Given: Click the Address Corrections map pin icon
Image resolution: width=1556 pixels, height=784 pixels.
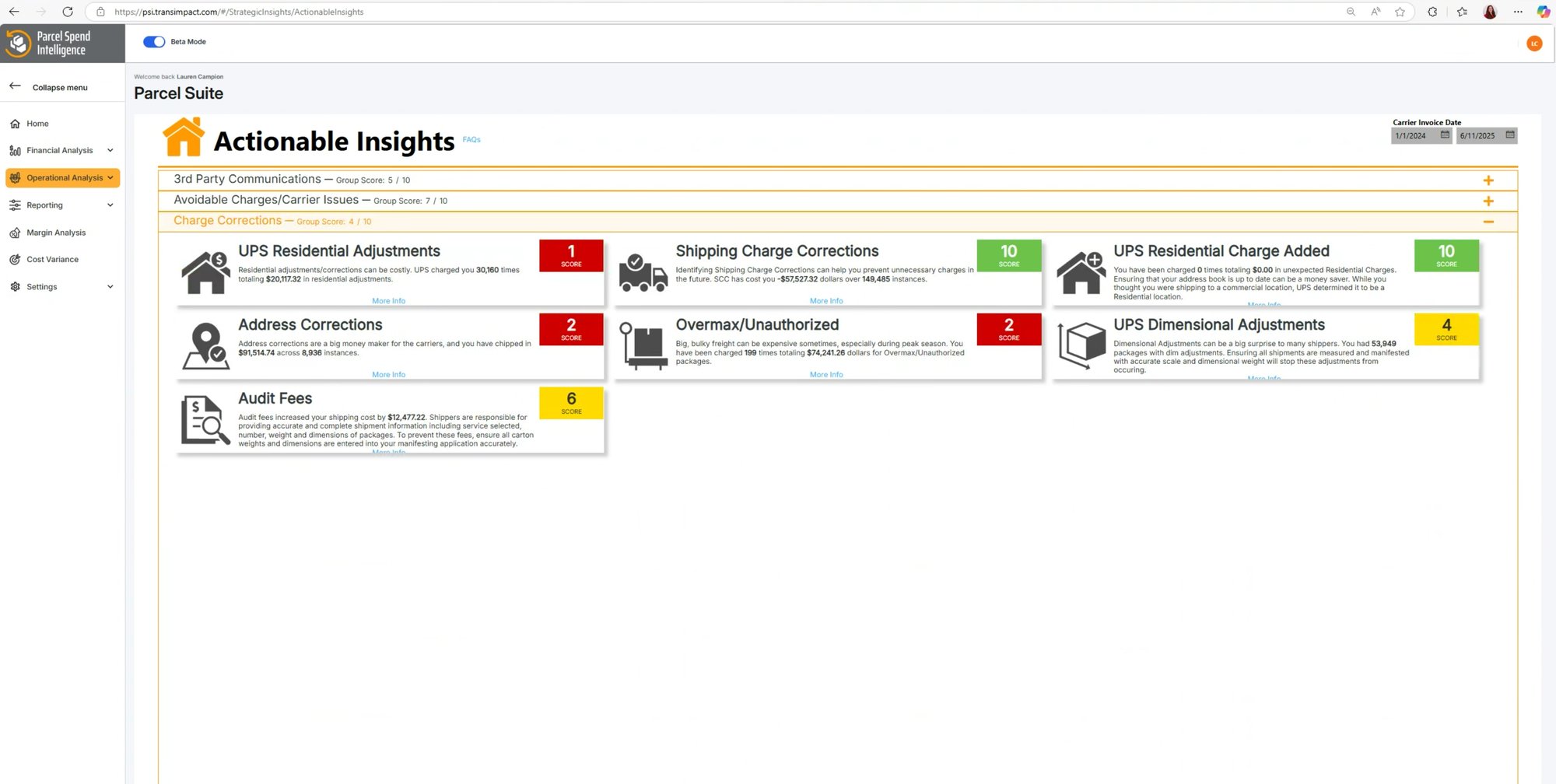Looking at the screenshot, I should click(205, 346).
